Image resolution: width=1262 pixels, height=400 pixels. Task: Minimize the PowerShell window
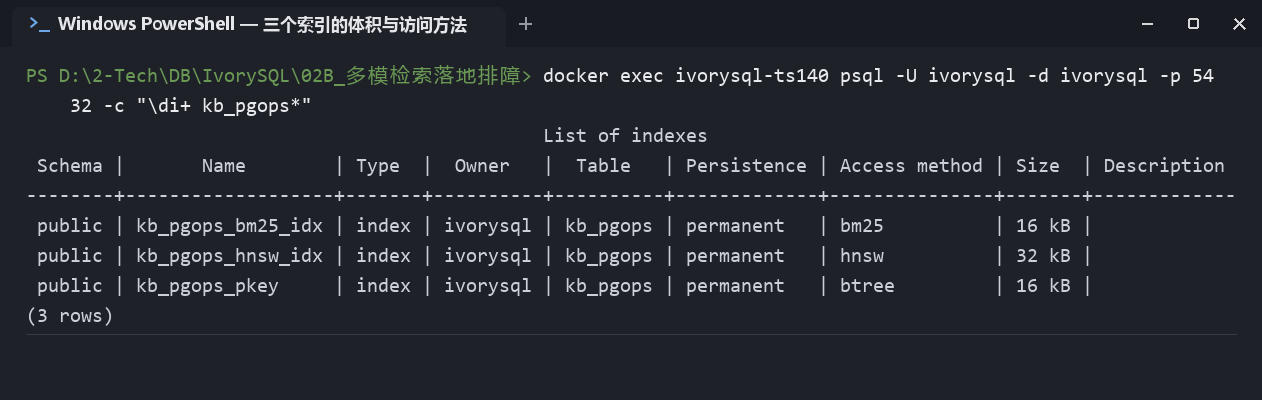click(x=1148, y=24)
